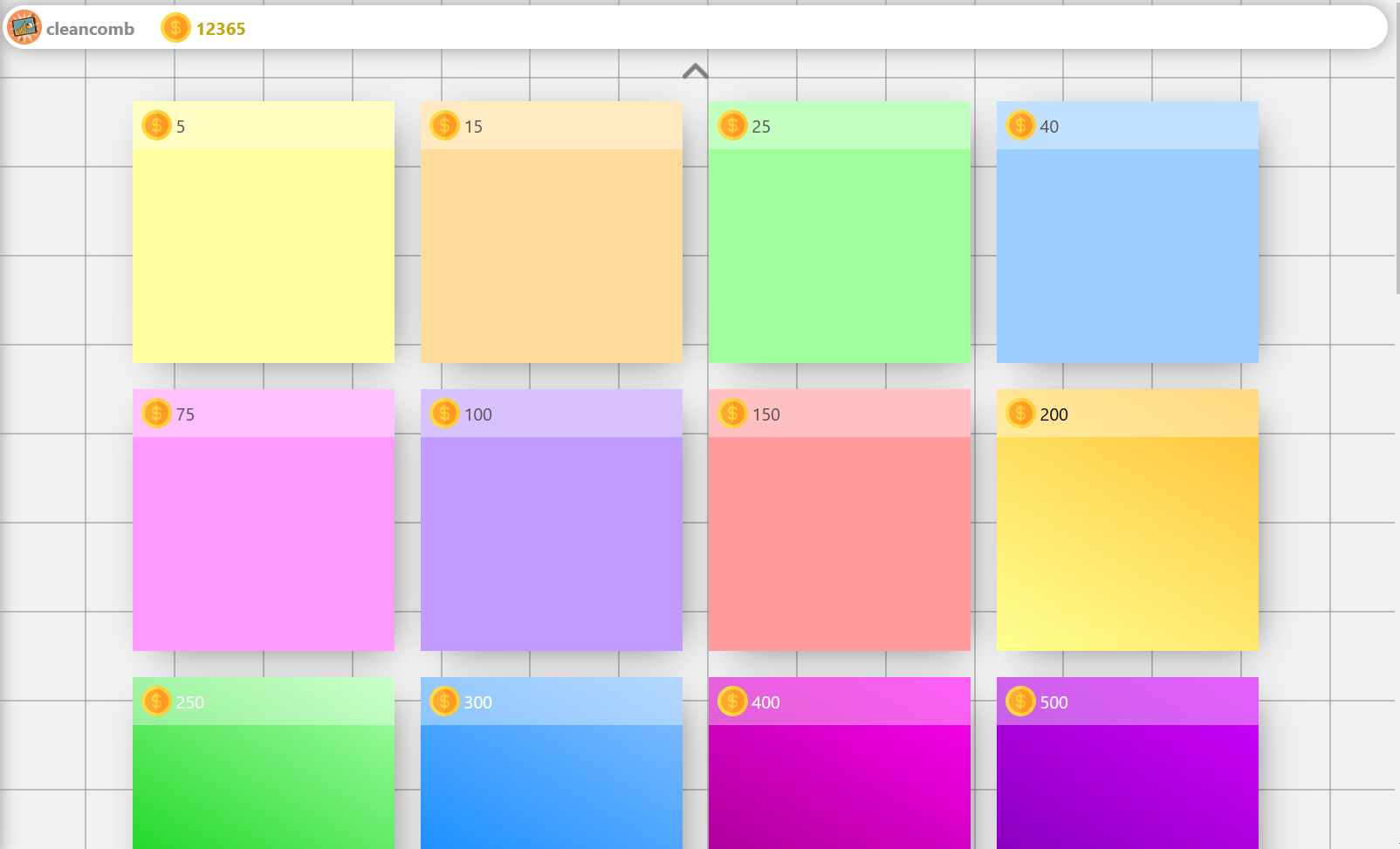This screenshot has height=849, width=1400.
Task: Click the price text 25
Action: coord(761,127)
